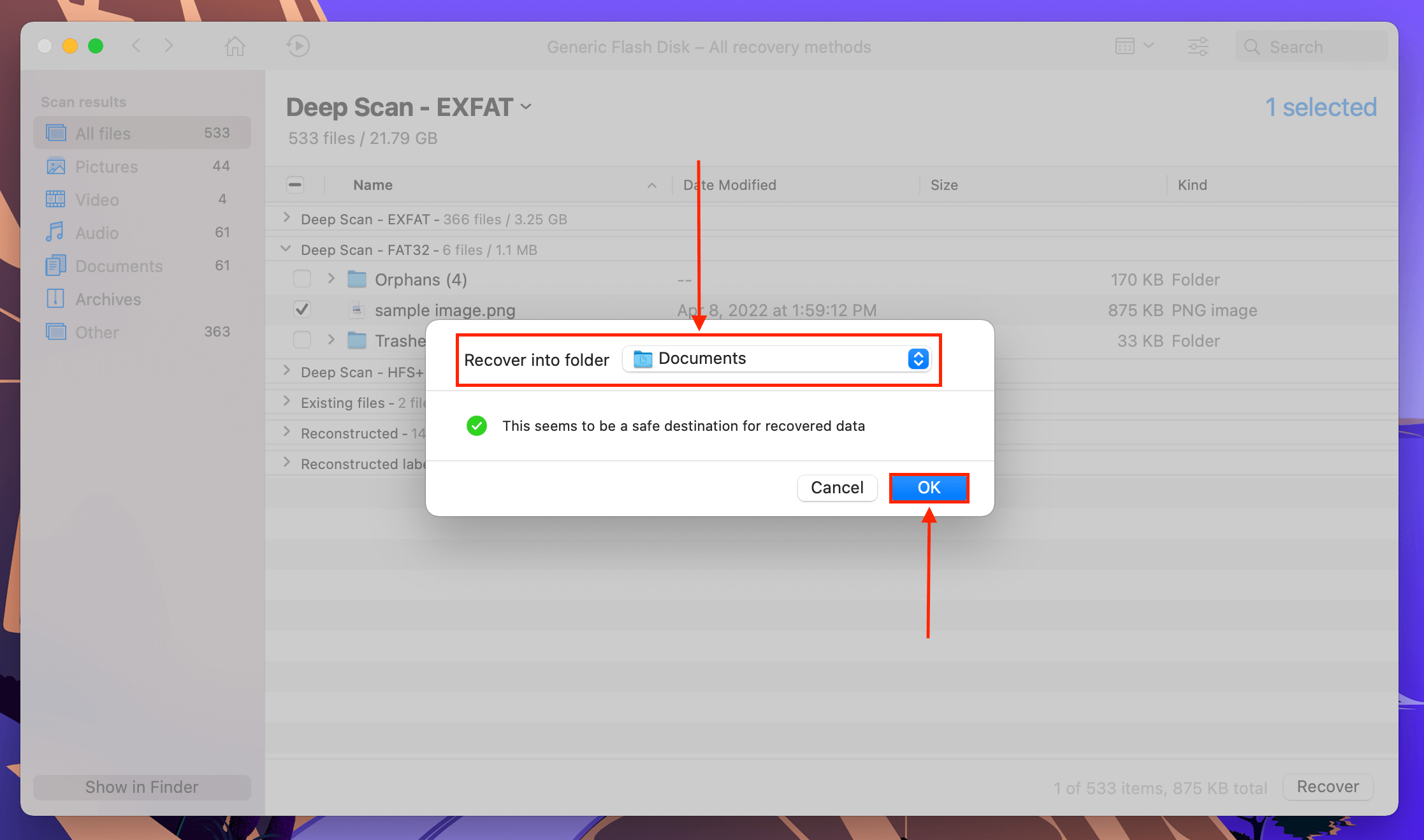Click into the Search field

point(1311,47)
